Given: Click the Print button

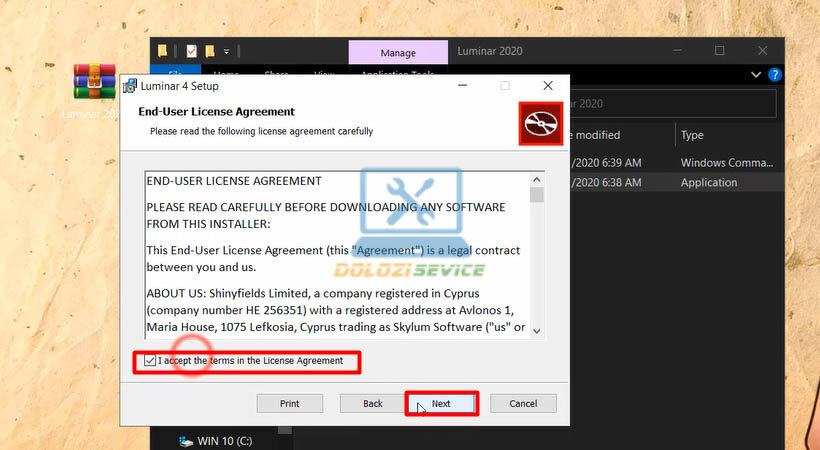Looking at the screenshot, I should [x=289, y=404].
